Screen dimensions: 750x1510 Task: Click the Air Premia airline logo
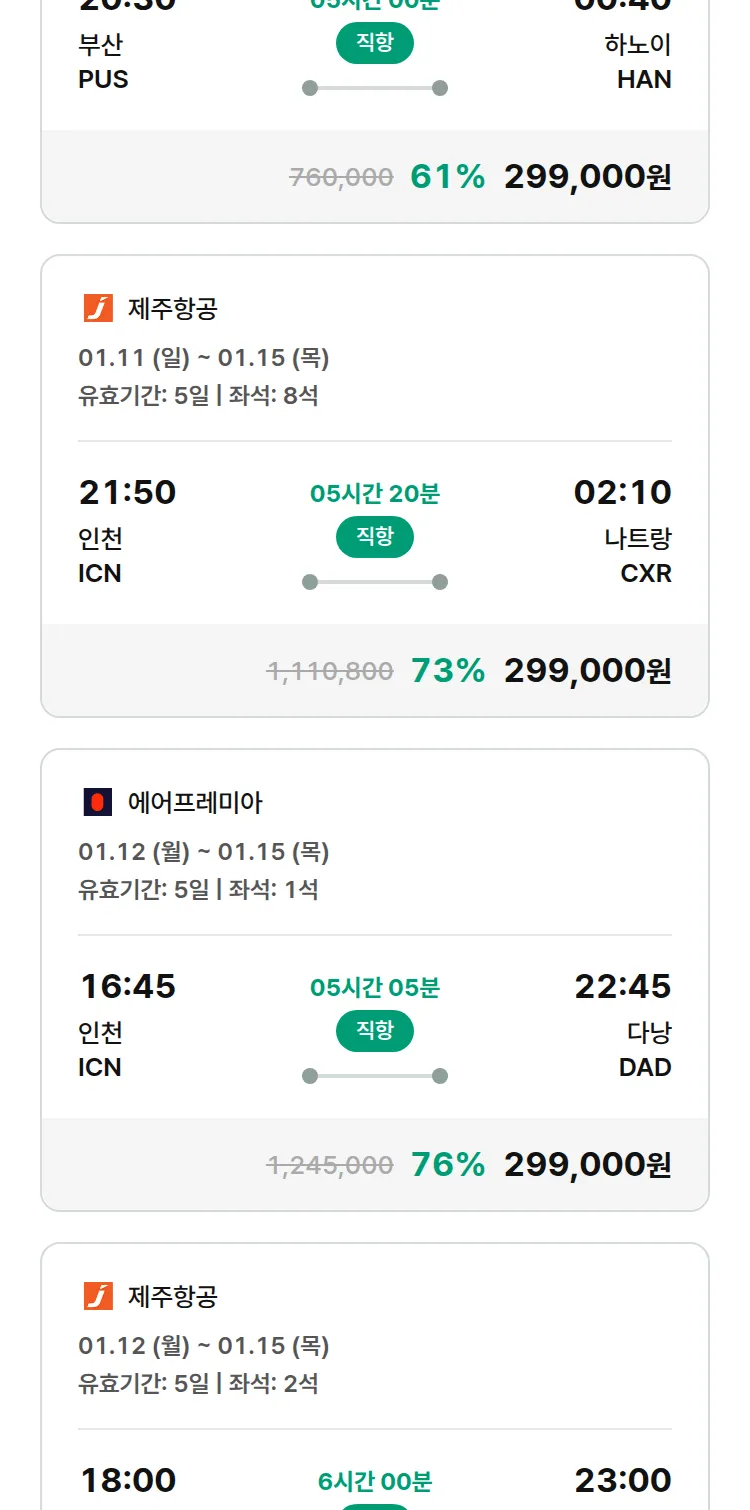coord(98,802)
